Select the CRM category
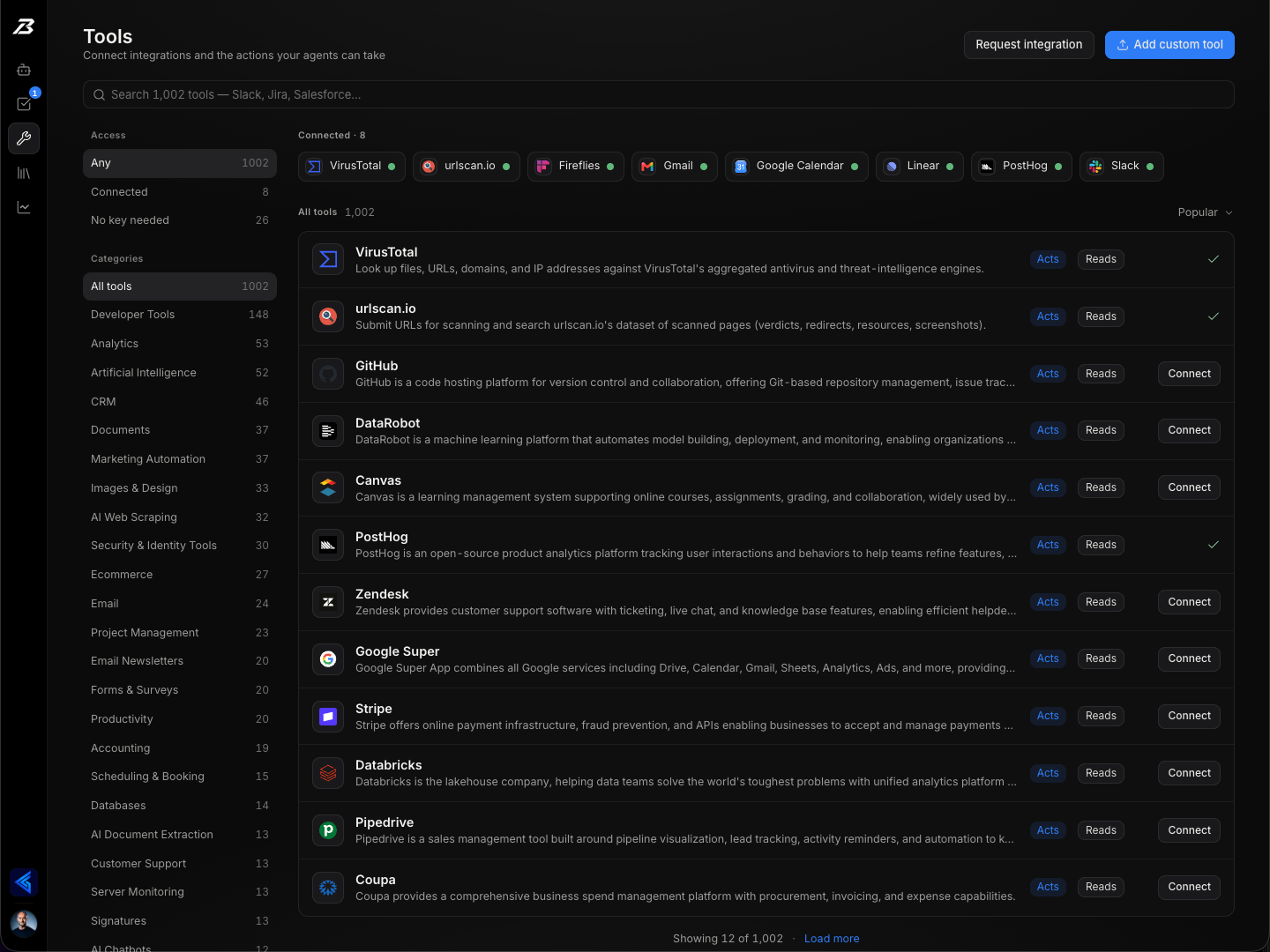1270x952 pixels. pyautogui.click(x=180, y=402)
